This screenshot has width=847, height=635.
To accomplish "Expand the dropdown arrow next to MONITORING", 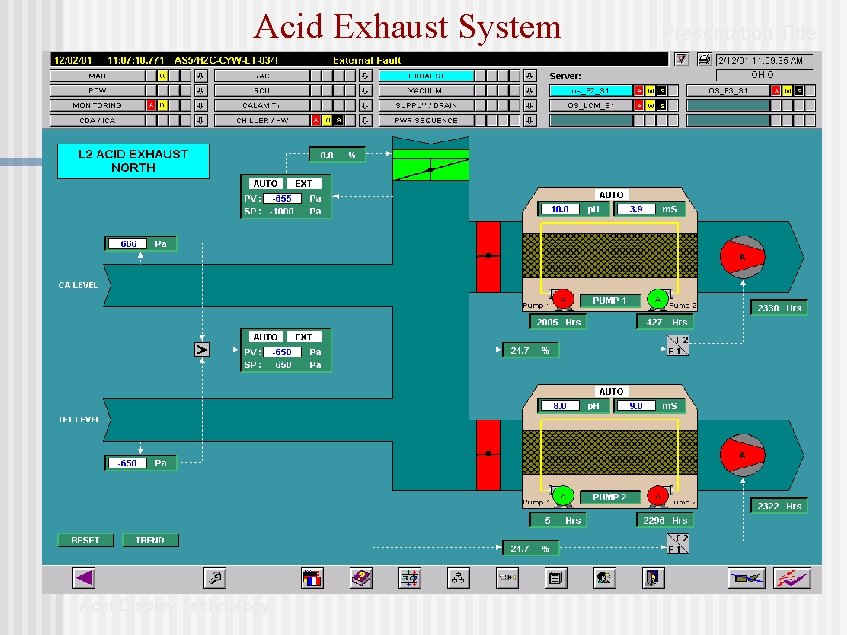I will pyautogui.click(x=200, y=105).
